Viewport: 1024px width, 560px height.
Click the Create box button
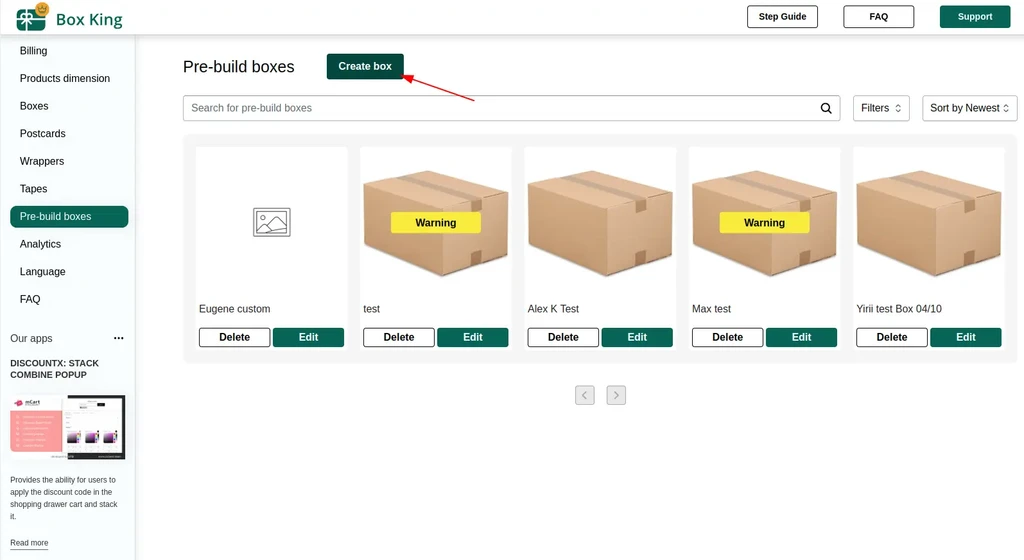click(x=365, y=67)
